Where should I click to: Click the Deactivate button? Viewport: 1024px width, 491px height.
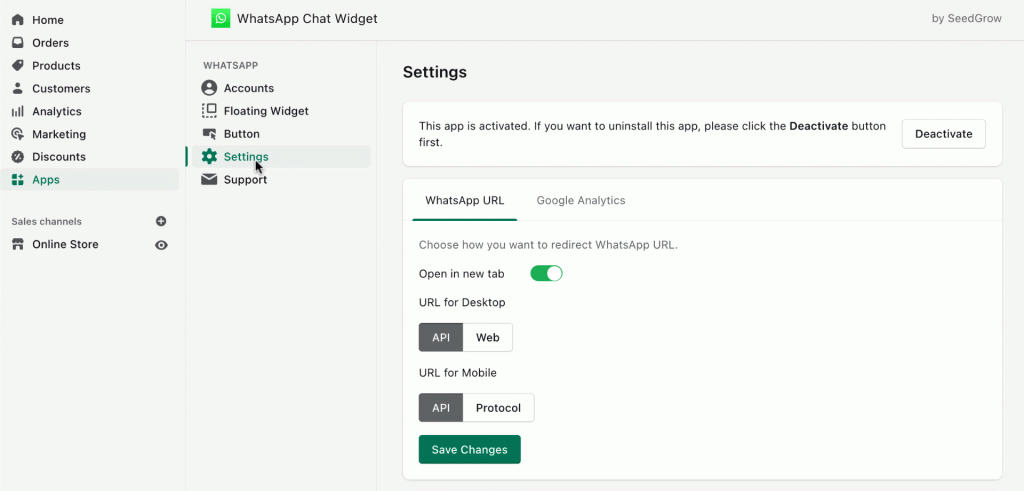point(943,134)
